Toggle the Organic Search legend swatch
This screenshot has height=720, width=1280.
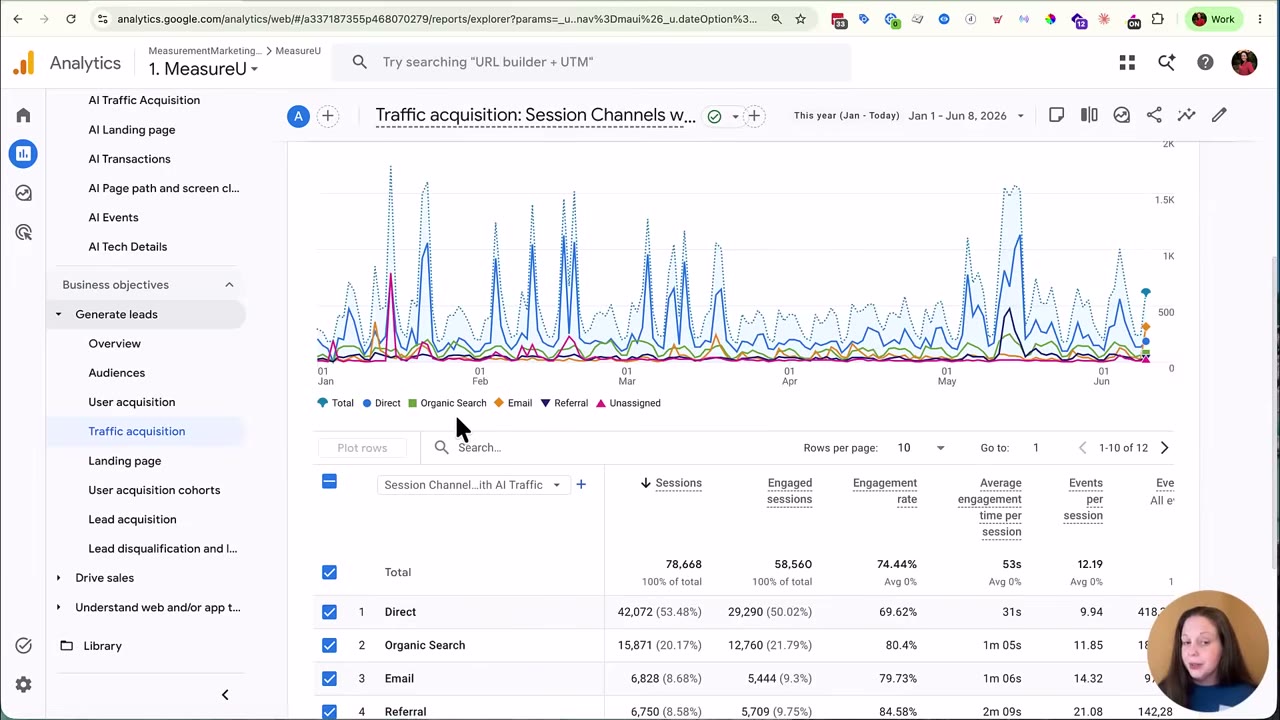[x=412, y=403]
